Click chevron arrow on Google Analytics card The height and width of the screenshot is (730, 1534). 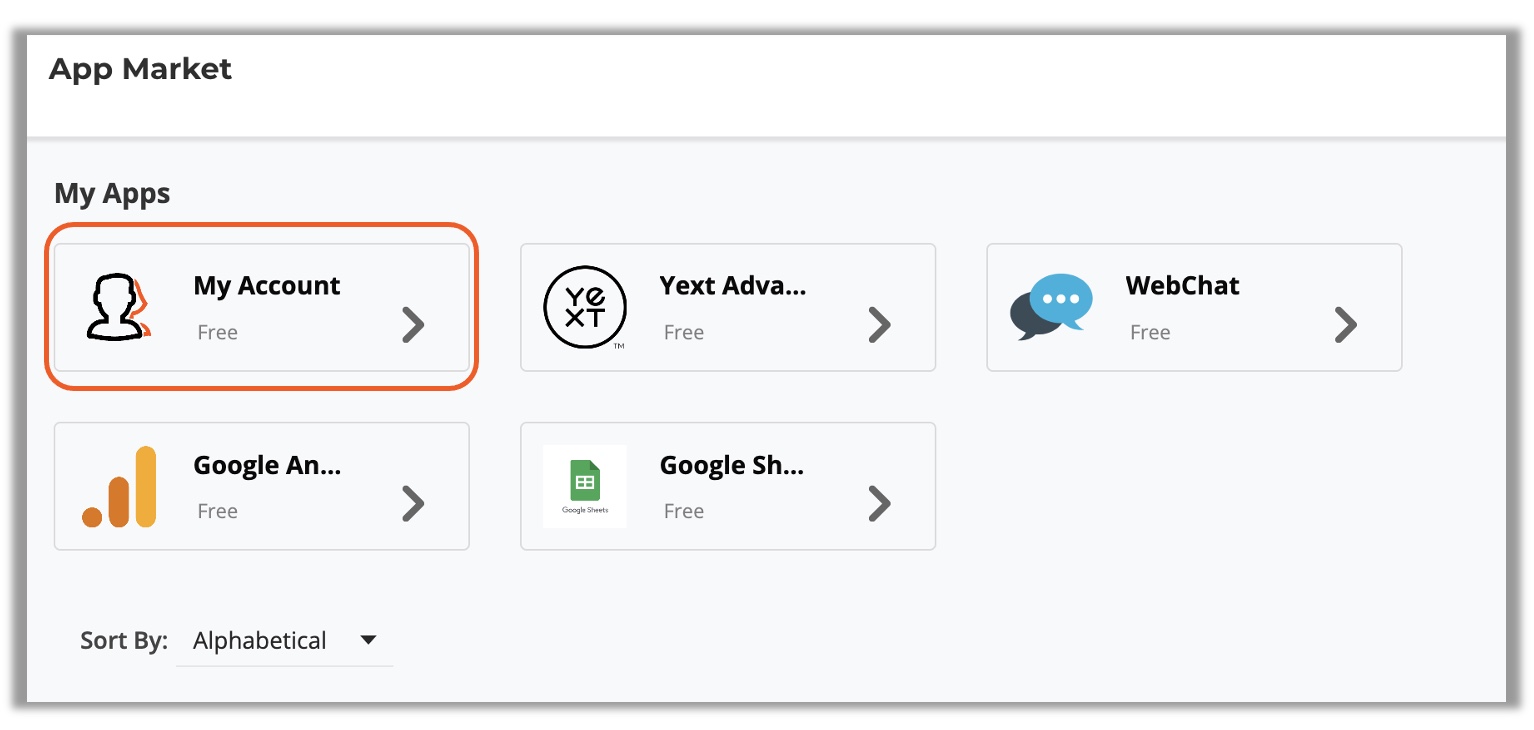[413, 504]
